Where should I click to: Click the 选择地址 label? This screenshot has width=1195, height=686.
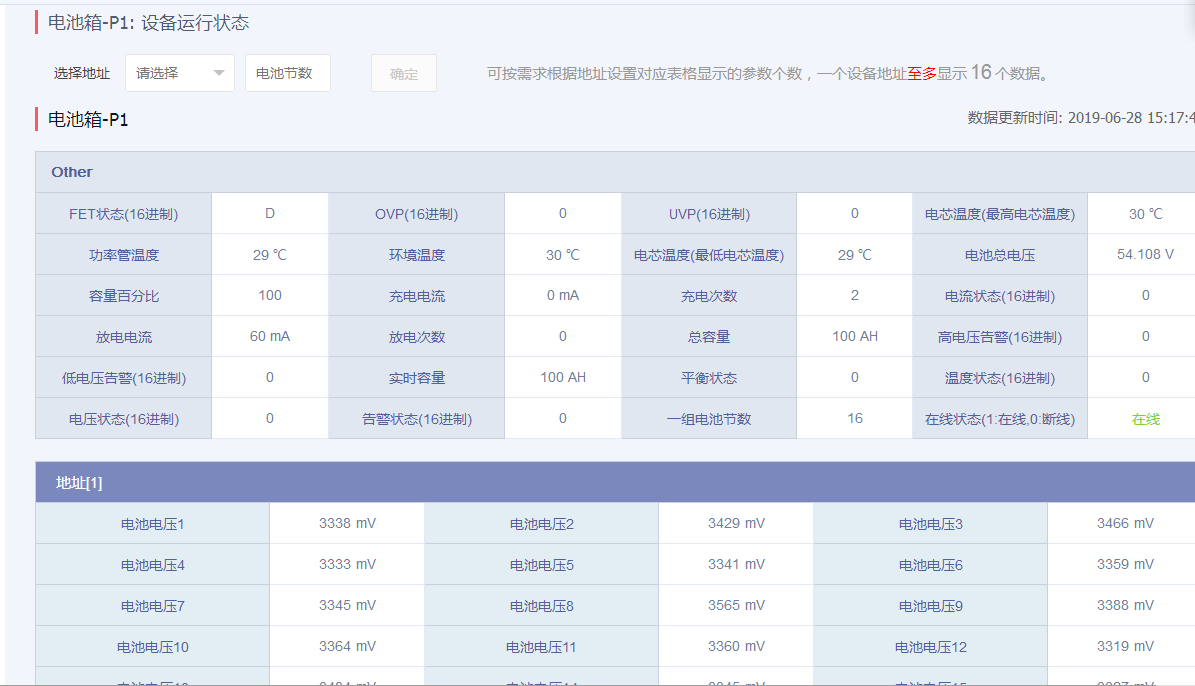pyautogui.click(x=81, y=72)
